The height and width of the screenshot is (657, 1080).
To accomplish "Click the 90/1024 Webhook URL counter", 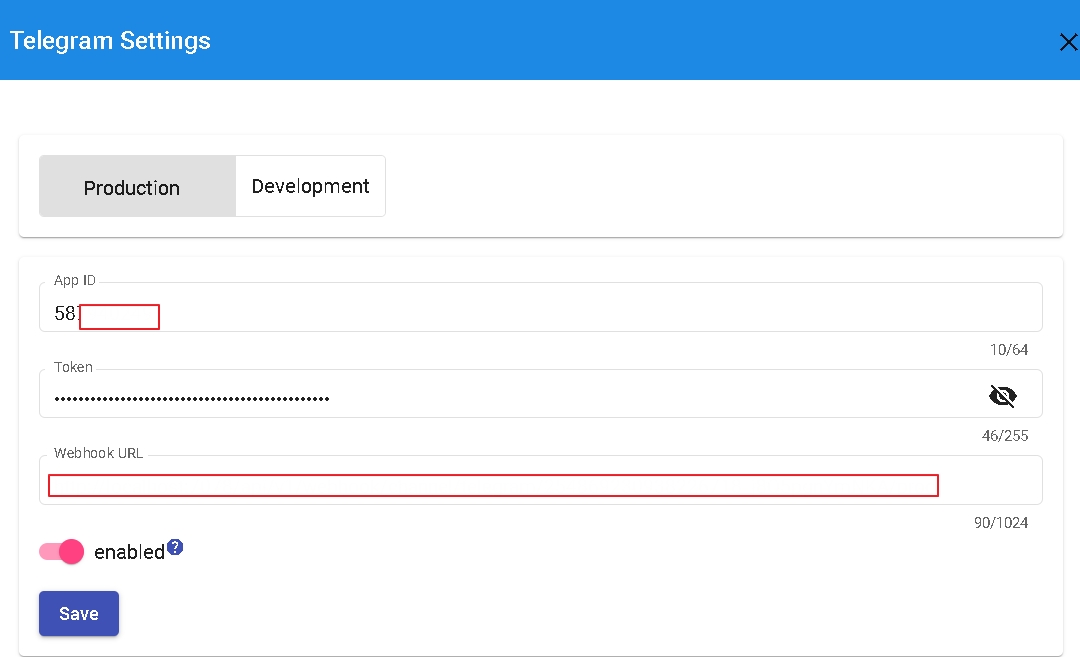I will [x=1001, y=523].
